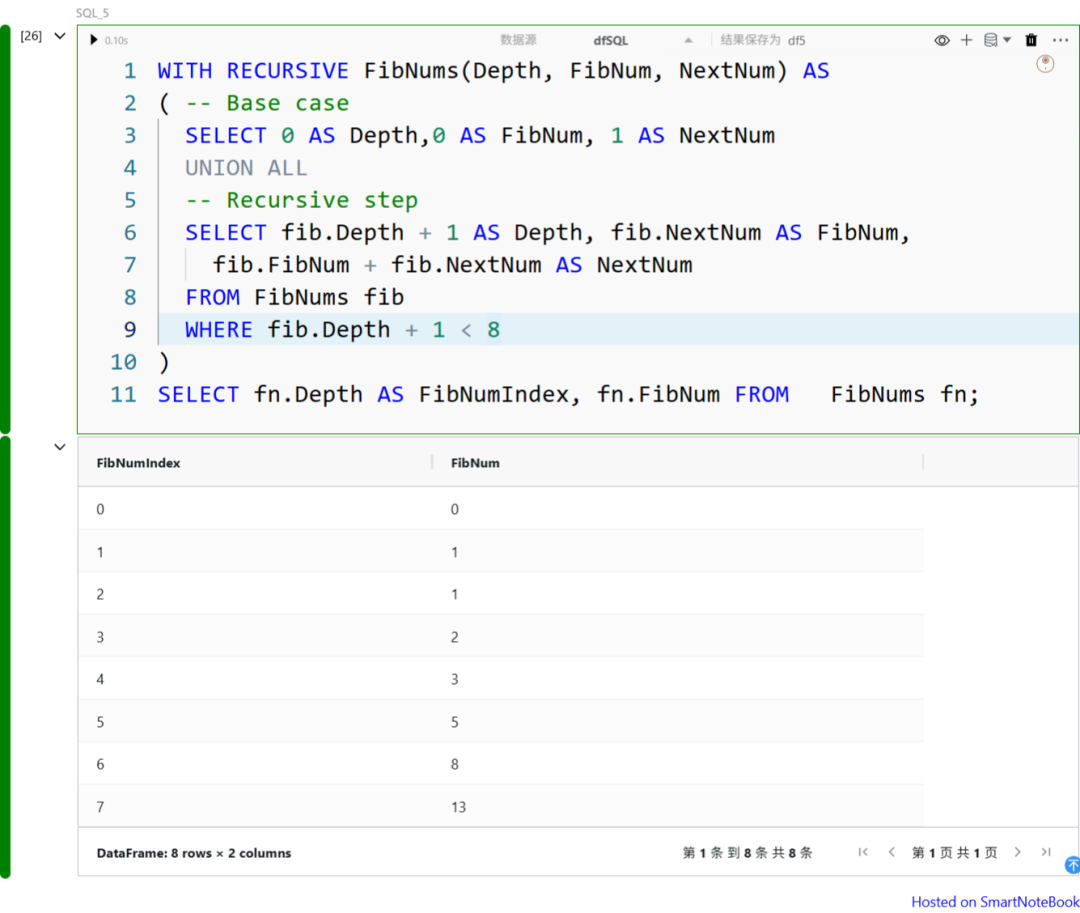The height and width of the screenshot is (913, 1080).
Task: Edit the result save name df5
Action: pyautogui.click(x=796, y=40)
